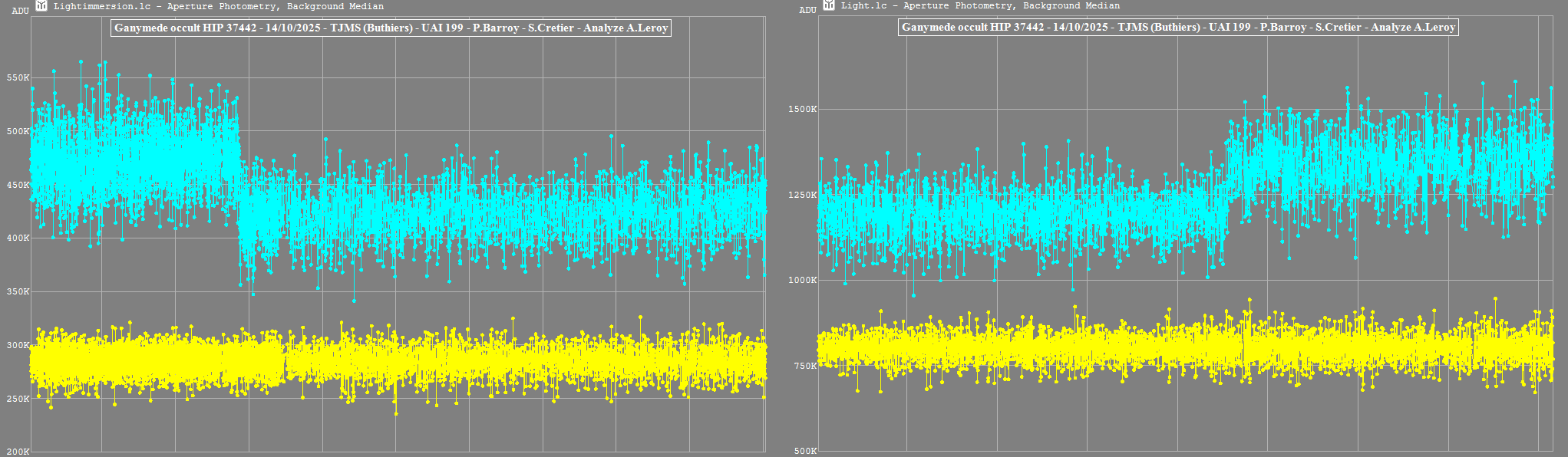1568x457 pixels.
Task: Click the 350K Y-axis tick label
Action: [18, 291]
